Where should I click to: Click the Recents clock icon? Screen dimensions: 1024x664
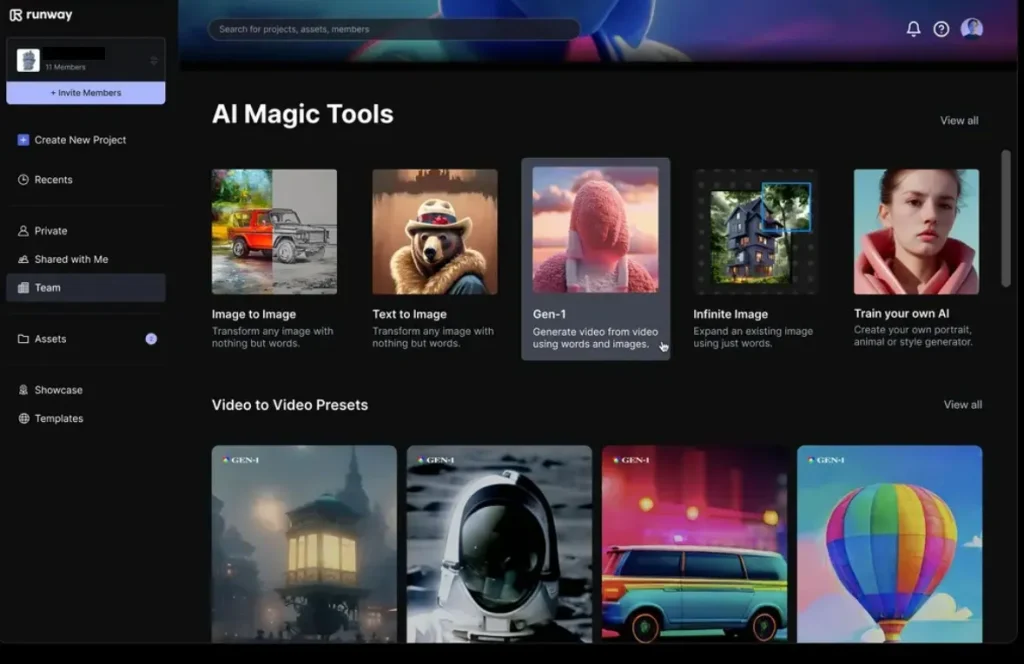(23, 180)
